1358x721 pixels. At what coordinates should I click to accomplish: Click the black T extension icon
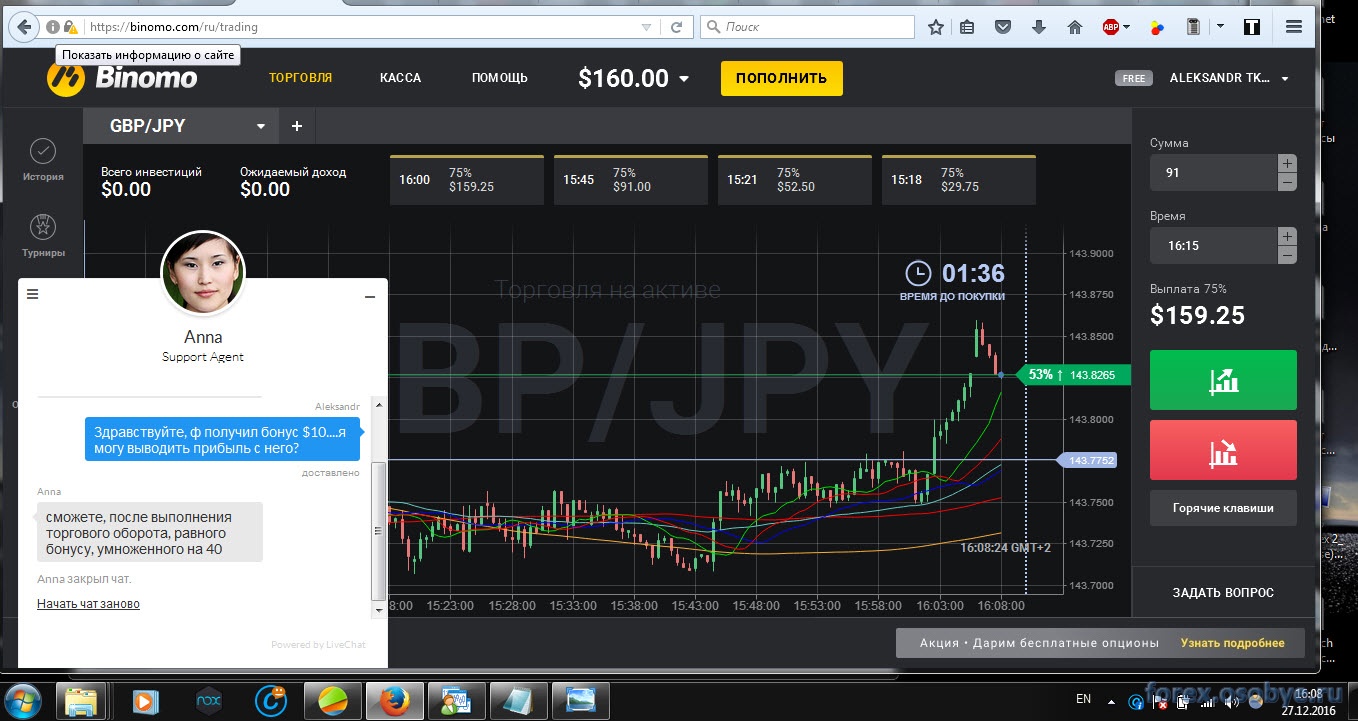tap(1251, 27)
